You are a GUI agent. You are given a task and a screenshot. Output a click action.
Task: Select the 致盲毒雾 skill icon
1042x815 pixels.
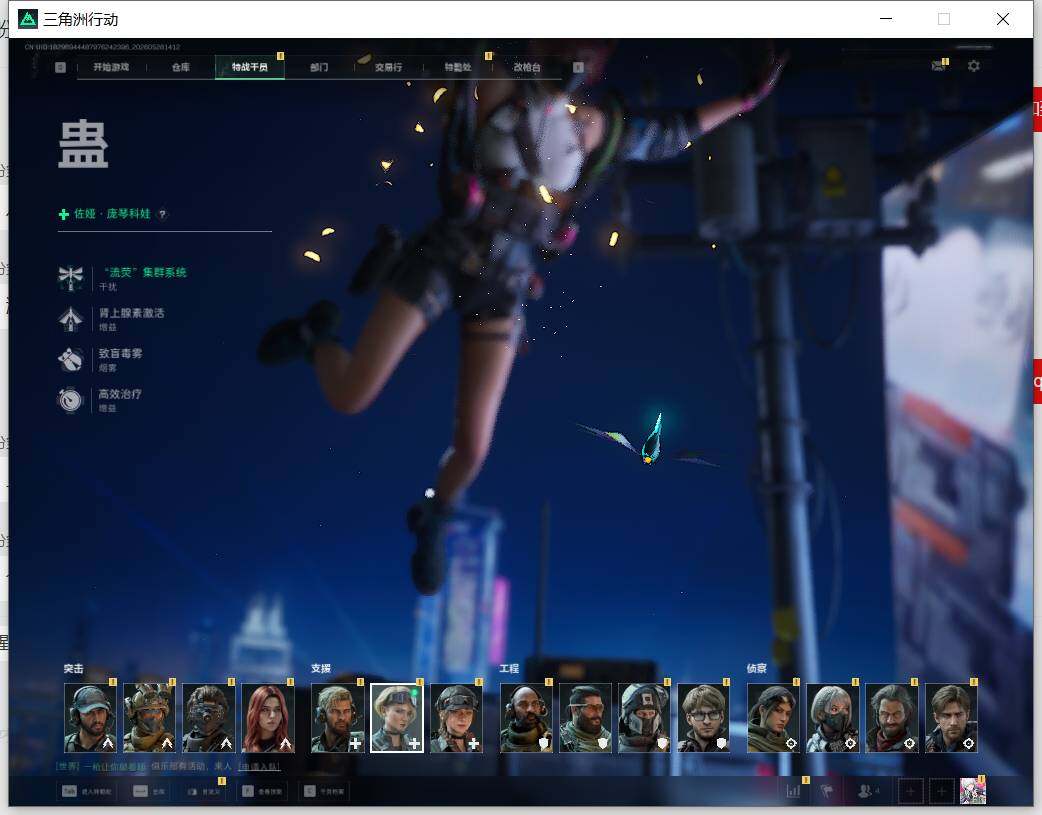70,359
